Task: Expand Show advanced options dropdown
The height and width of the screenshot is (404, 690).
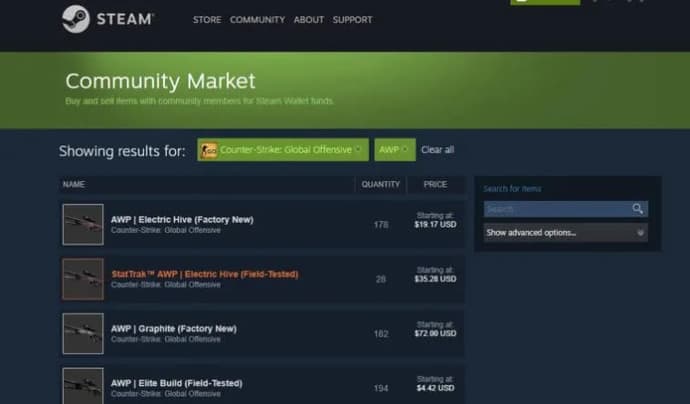Action: click(565, 232)
